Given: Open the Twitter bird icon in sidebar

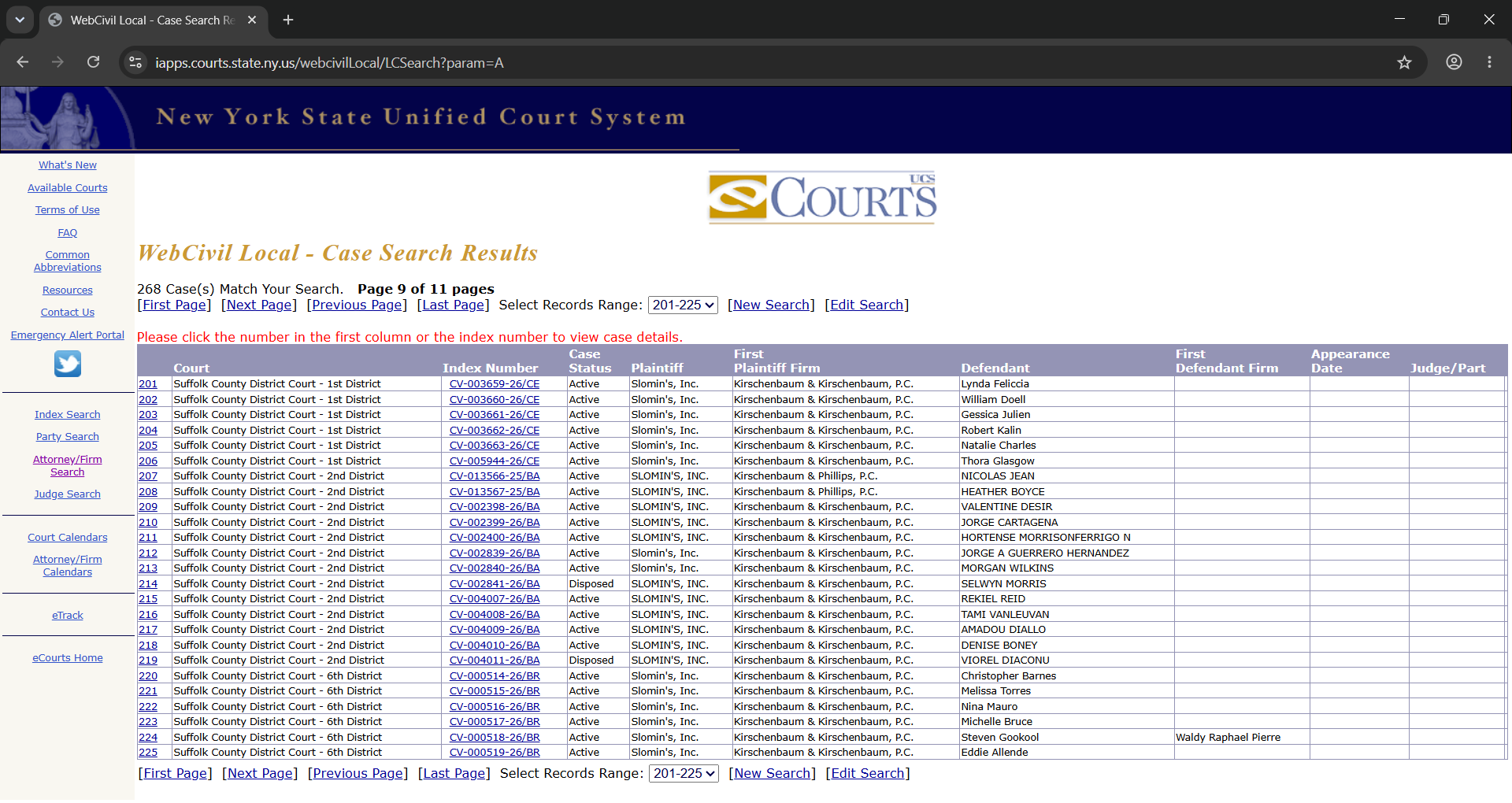Looking at the screenshot, I should point(68,364).
